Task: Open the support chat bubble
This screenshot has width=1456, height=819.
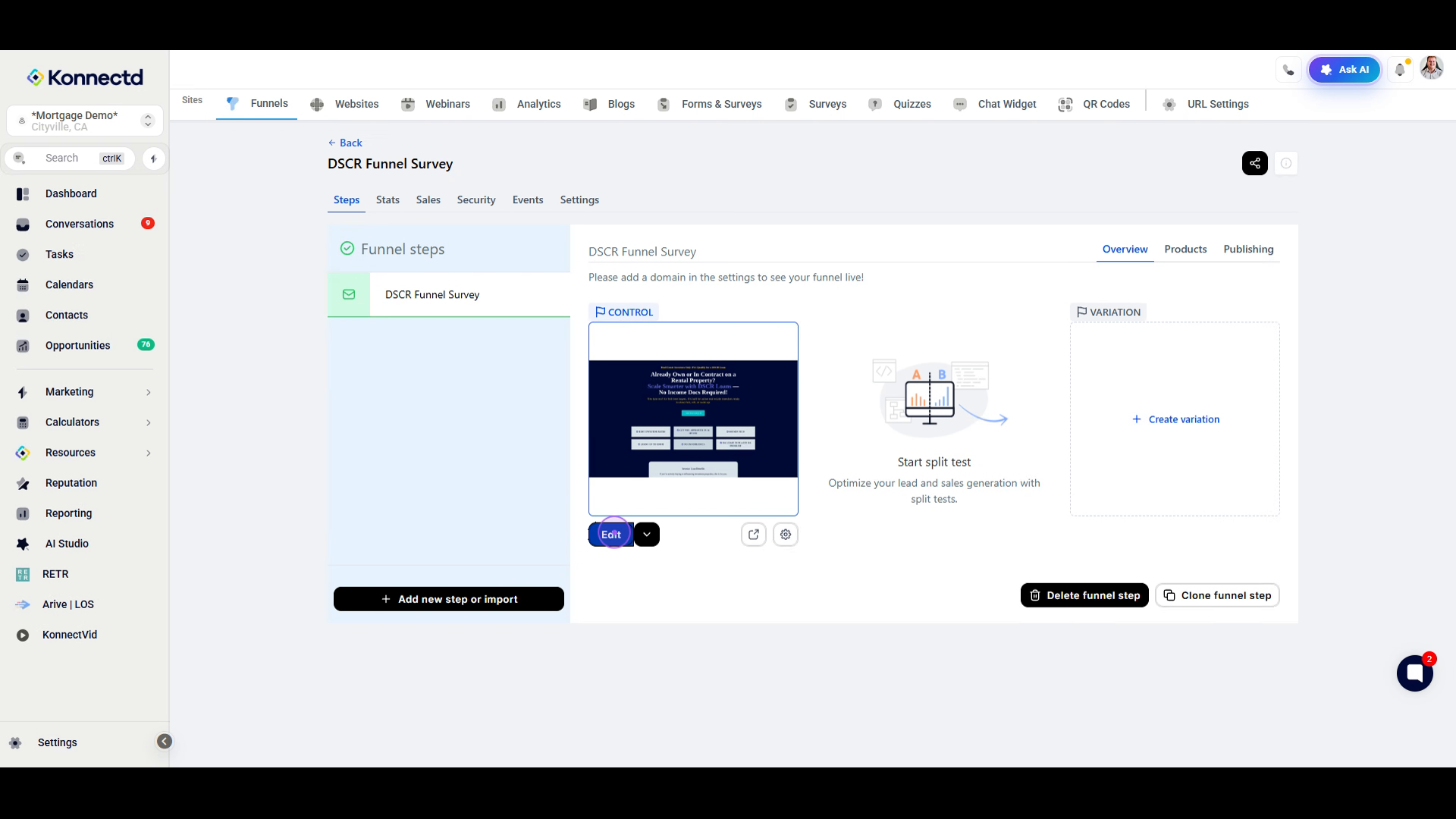Action: click(1415, 673)
